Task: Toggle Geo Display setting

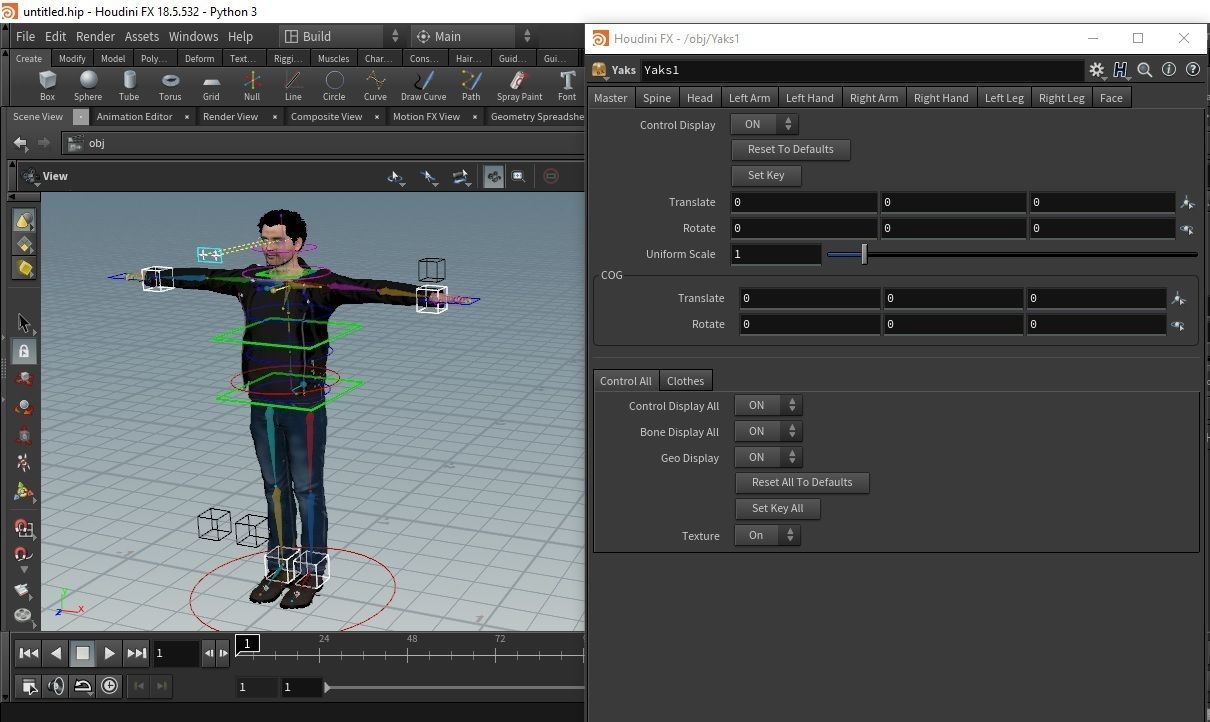Action: [768, 457]
